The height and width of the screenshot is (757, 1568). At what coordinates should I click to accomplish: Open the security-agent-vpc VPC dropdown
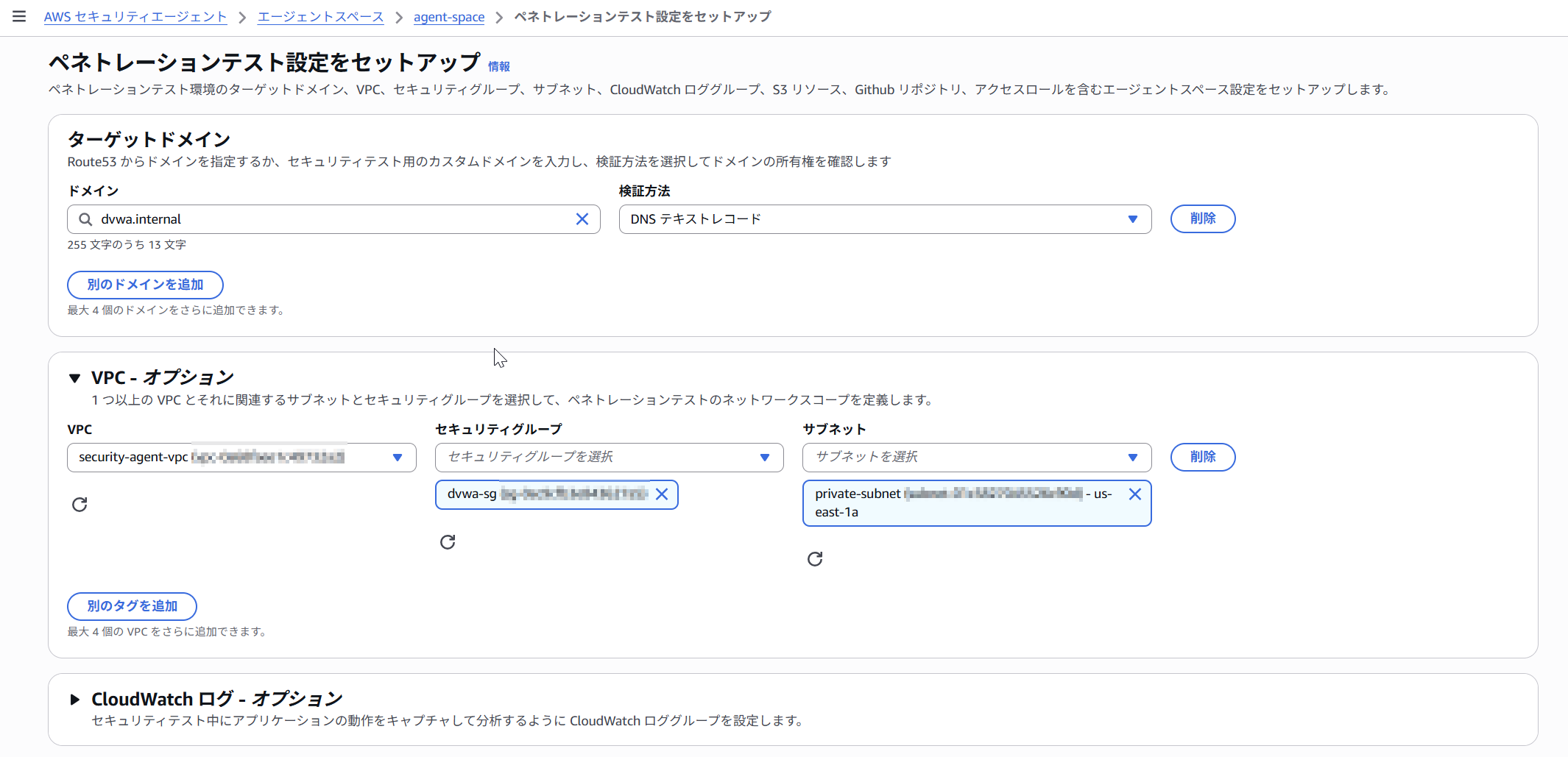[x=241, y=457]
